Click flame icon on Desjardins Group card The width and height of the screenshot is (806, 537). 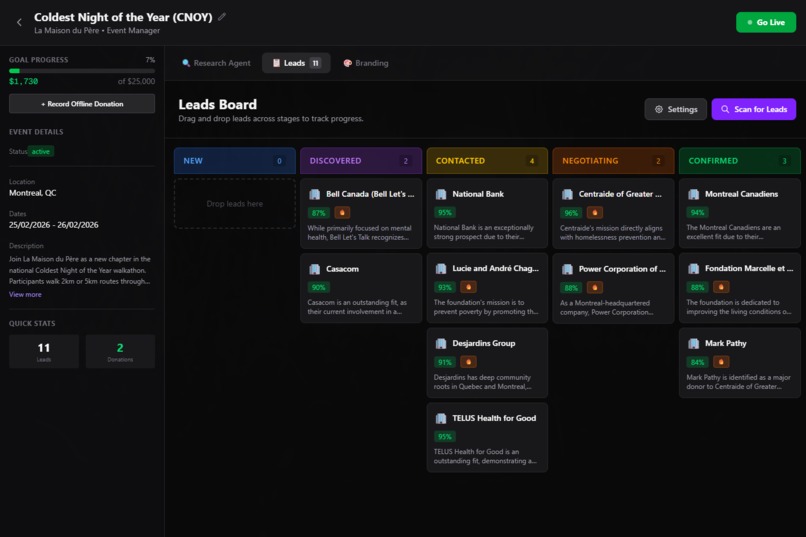[468, 362]
